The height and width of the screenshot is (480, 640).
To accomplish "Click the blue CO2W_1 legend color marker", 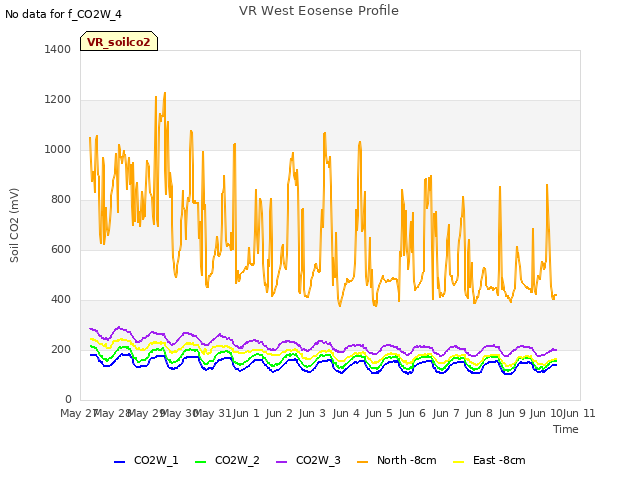I will (119, 462).
